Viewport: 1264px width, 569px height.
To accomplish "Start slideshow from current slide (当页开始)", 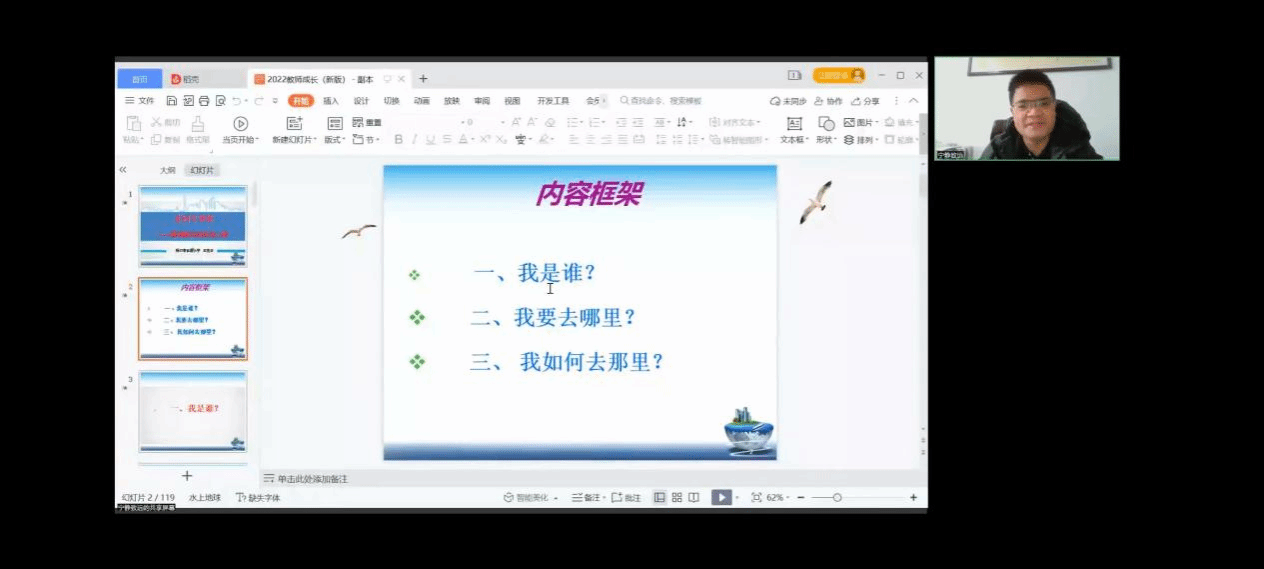I will (240, 124).
